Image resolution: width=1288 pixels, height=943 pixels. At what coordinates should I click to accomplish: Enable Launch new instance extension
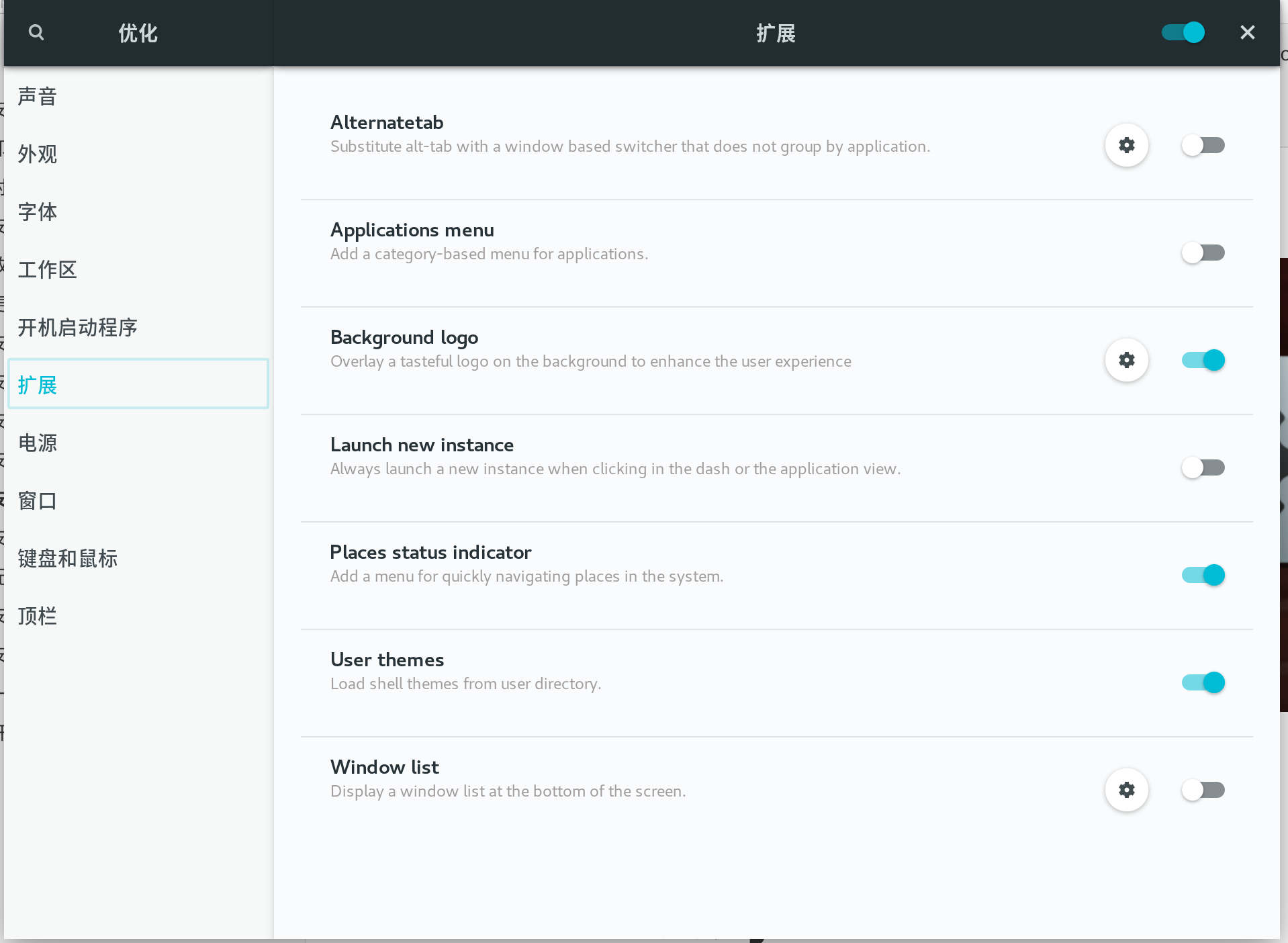coord(1203,467)
